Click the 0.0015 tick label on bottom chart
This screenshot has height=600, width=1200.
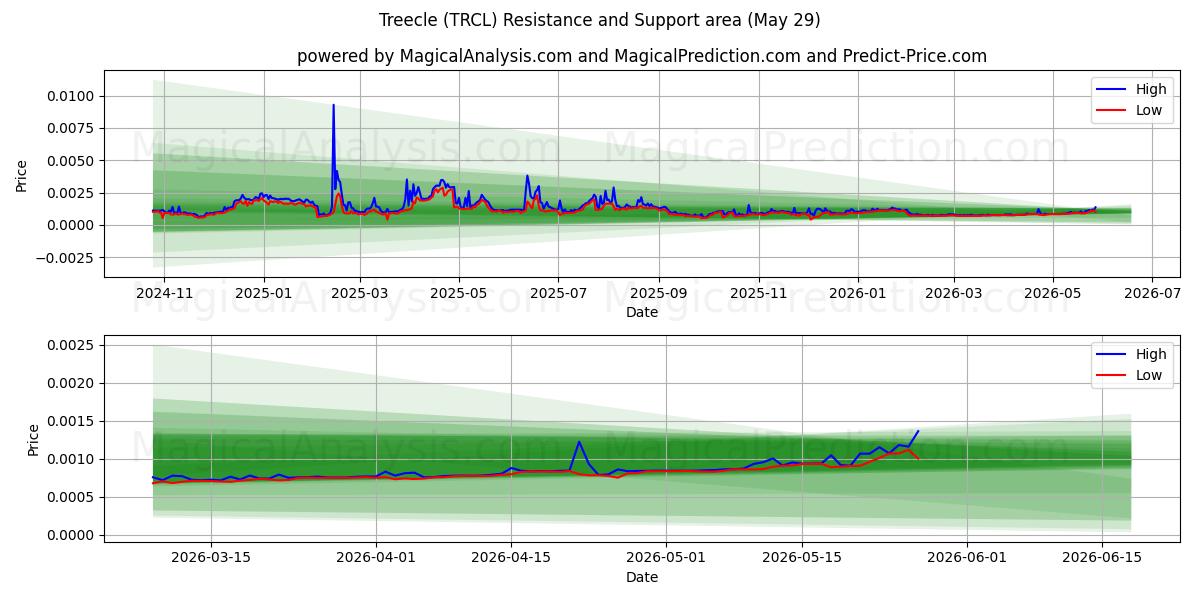point(71,421)
